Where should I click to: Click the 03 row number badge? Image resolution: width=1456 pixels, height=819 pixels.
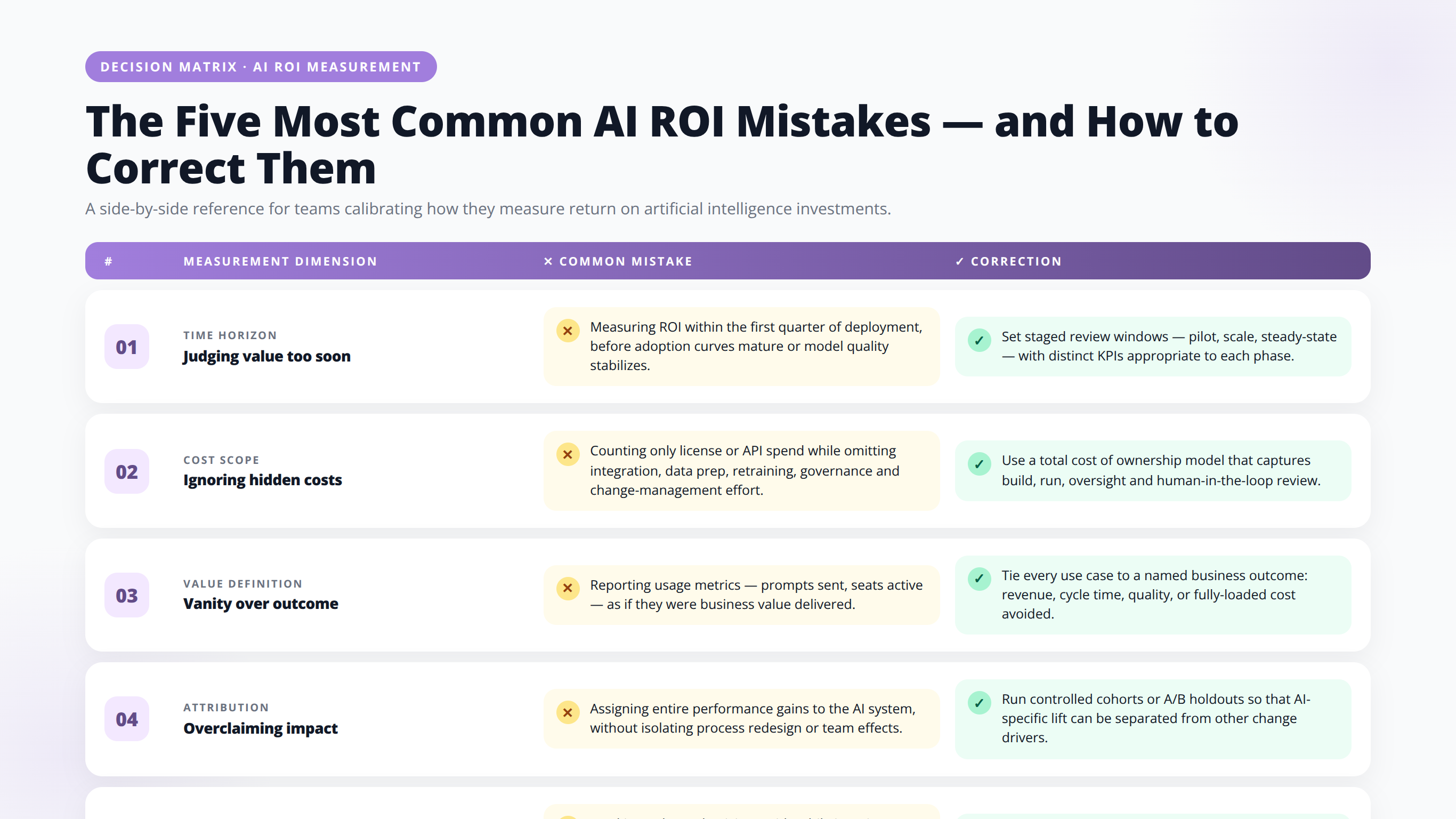pyautogui.click(x=127, y=596)
